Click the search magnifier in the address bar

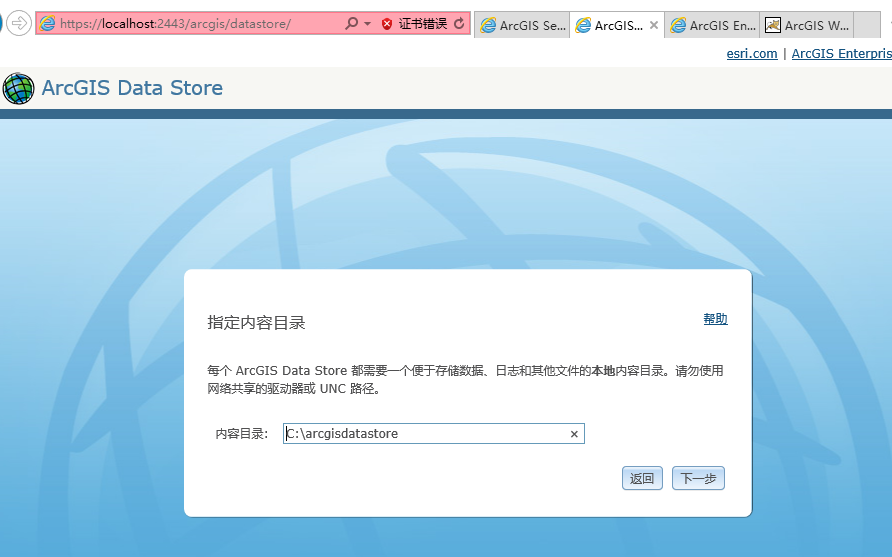pyautogui.click(x=352, y=23)
